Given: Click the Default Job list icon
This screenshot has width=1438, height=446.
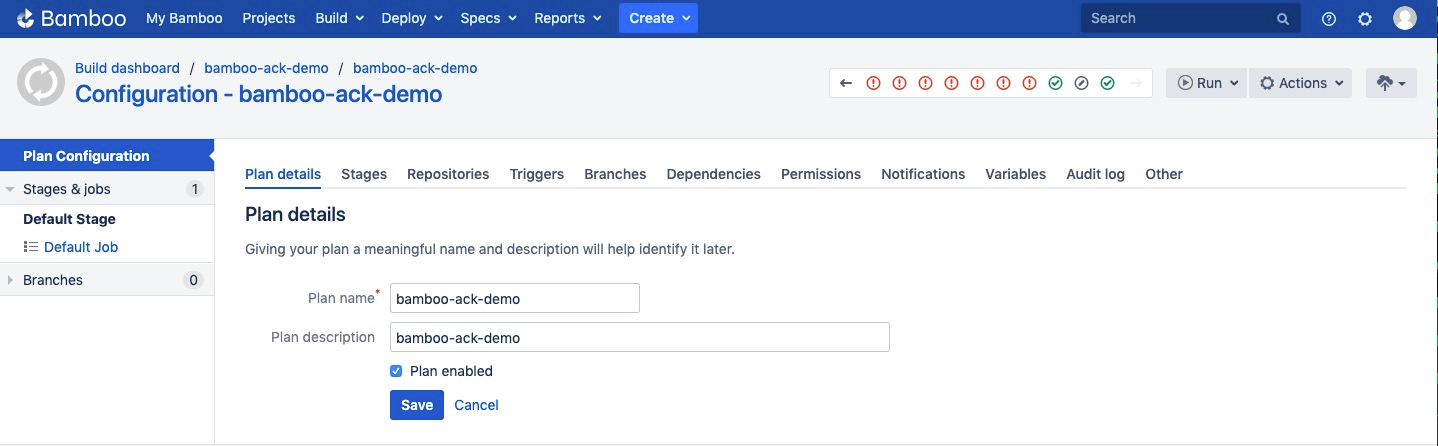Looking at the screenshot, I should coord(31,247).
